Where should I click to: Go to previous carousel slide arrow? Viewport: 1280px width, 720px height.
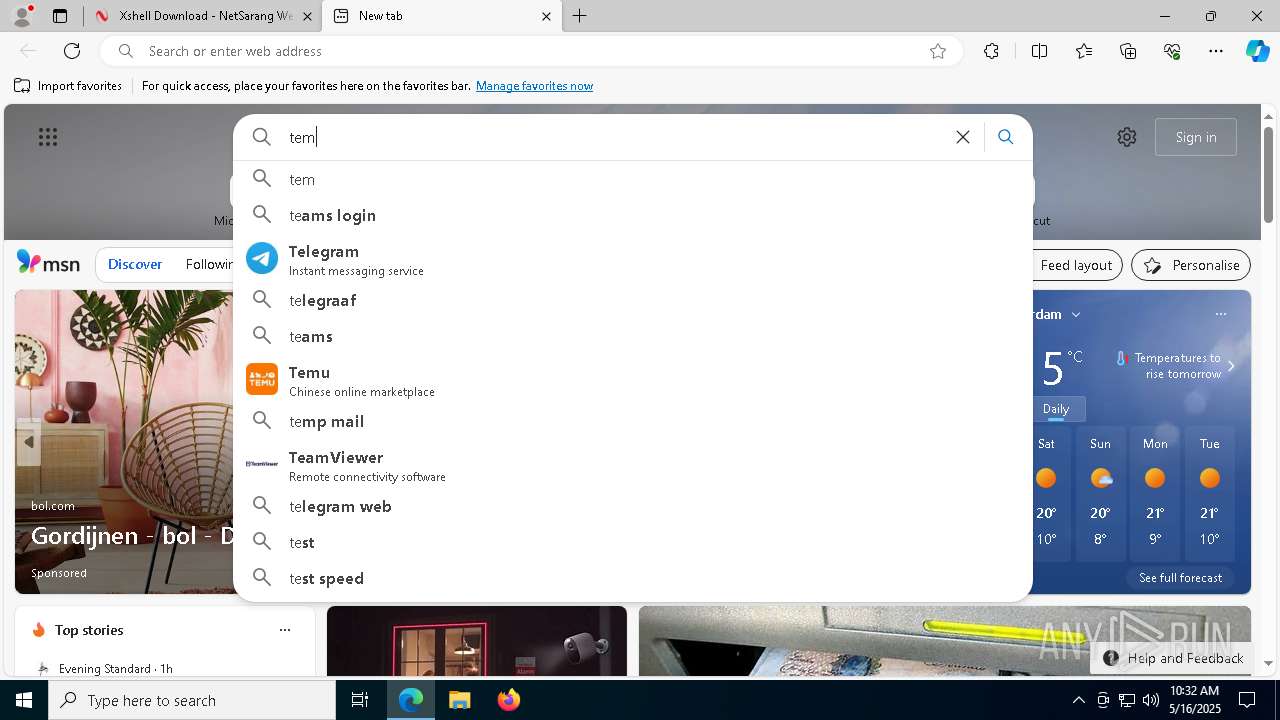click(29, 442)
